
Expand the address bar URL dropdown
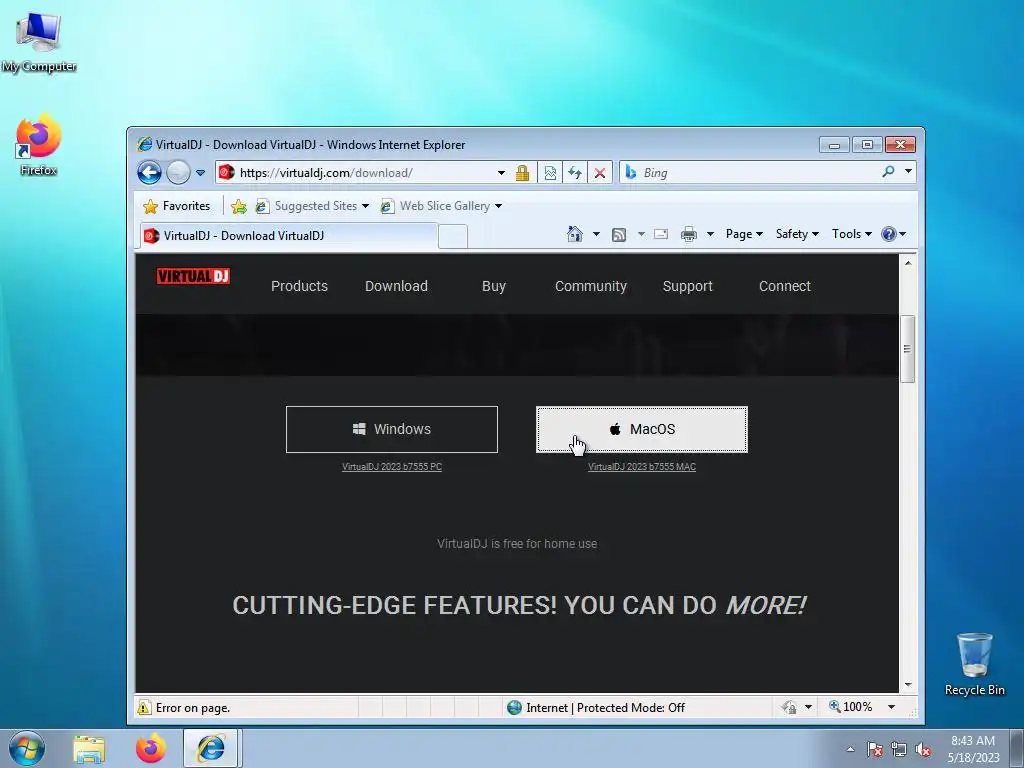[x=501, y=173]
